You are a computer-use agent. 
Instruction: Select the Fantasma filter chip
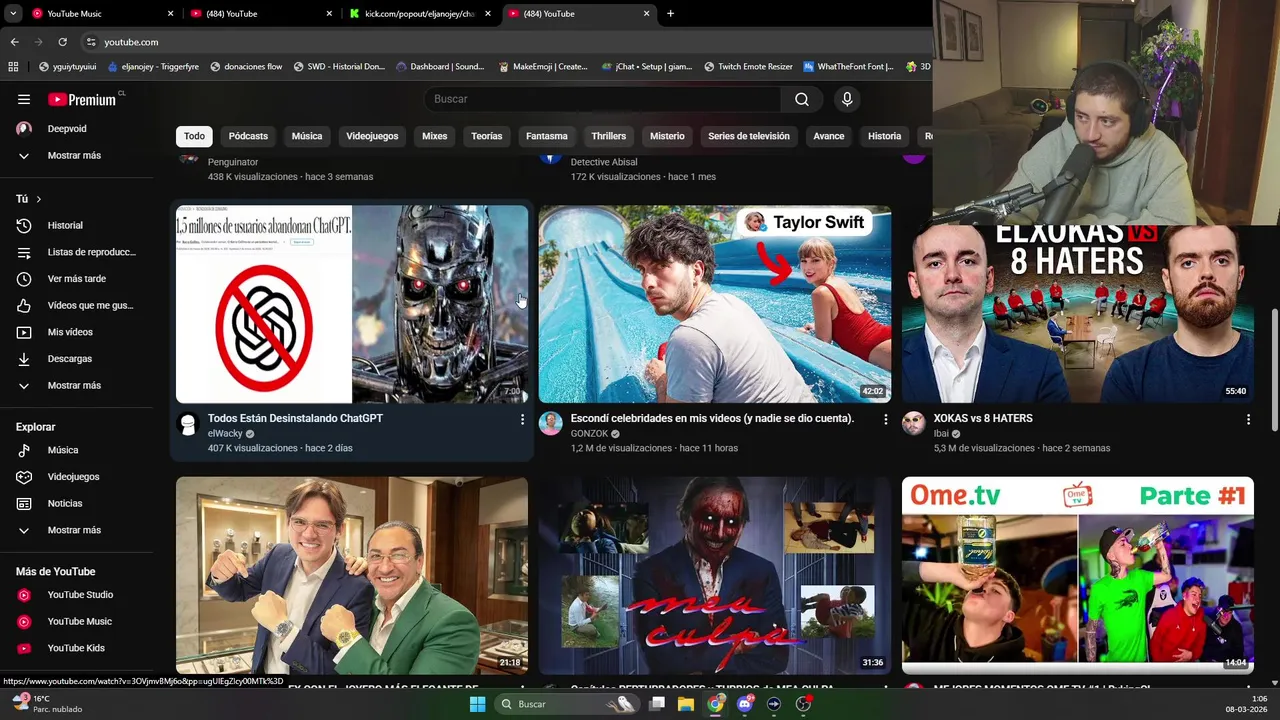pyautogui.click(x=547, y=136)
